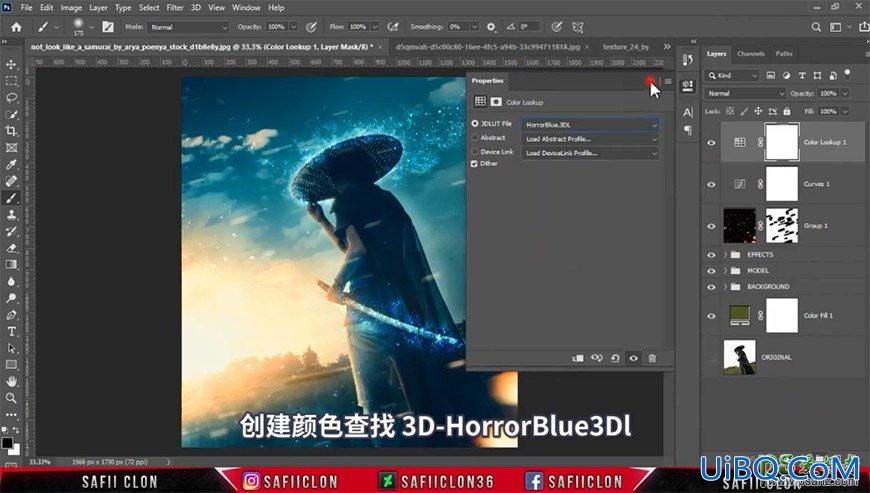Image resolution: width=870 pixels, height=493 pixels.
Task: Select the Brush tool in toolbar
Action: pos(11,198)
